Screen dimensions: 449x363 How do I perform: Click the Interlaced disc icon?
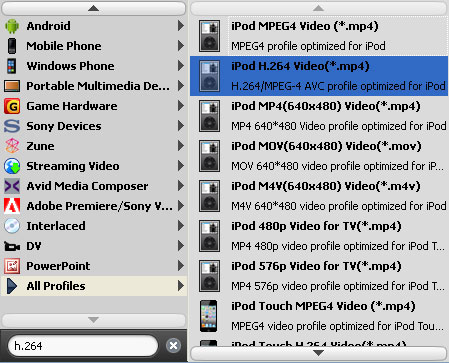tap(12, 226)
